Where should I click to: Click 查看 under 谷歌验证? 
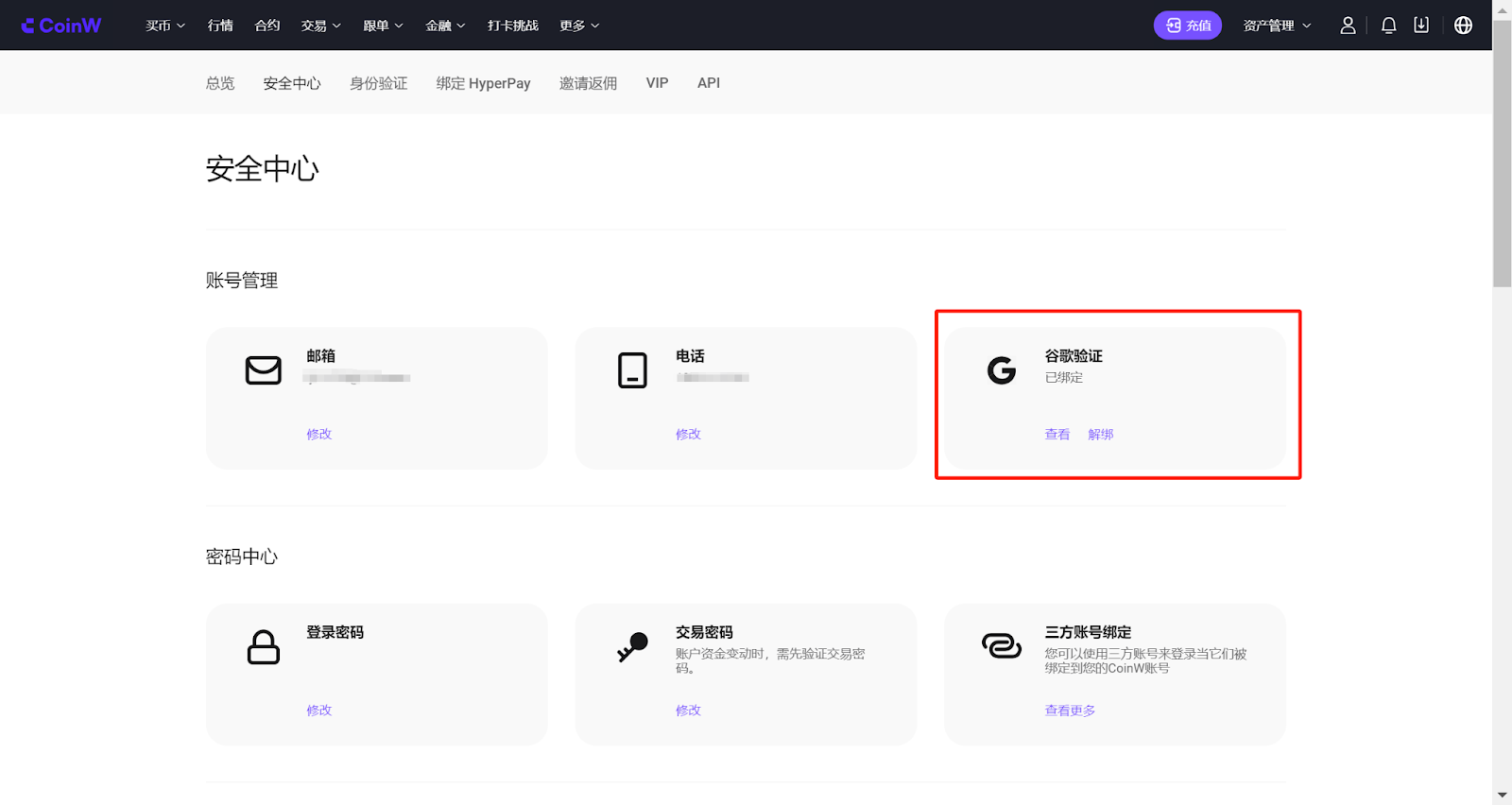click(x=1057, y=435)
